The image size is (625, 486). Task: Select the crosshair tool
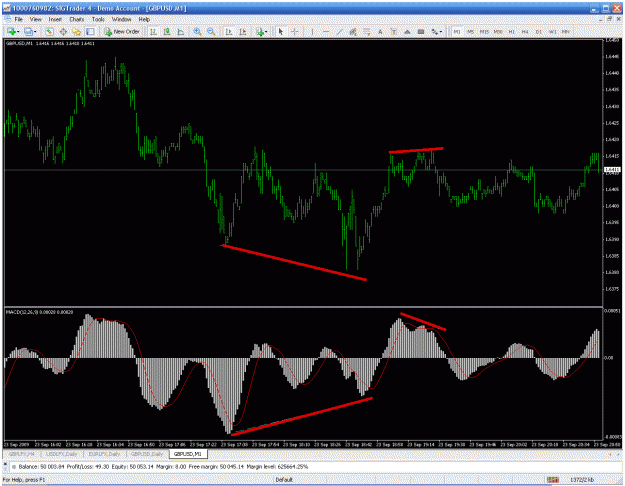(295, 31)
